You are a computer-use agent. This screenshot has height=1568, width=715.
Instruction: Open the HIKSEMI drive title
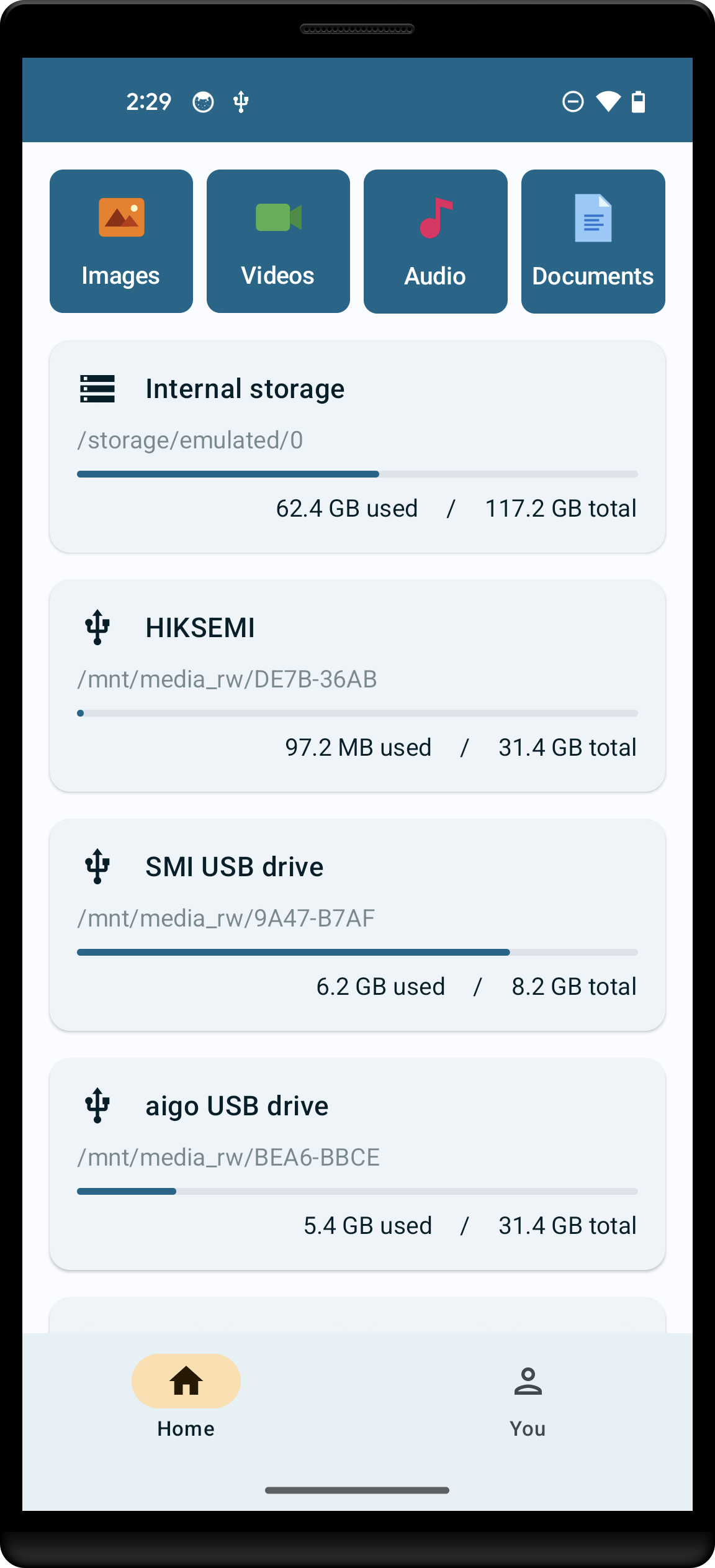pos(200,628)
